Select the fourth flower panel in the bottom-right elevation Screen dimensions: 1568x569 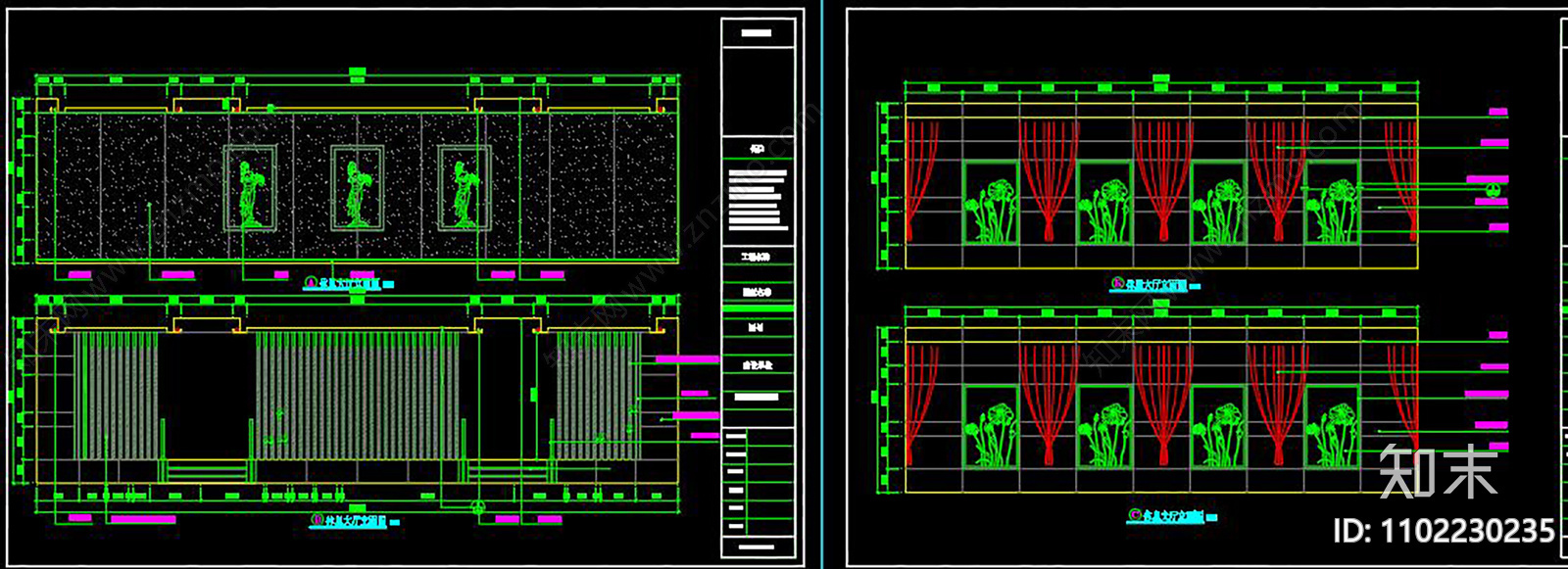pyautogui.click(x=1332, y=426)
